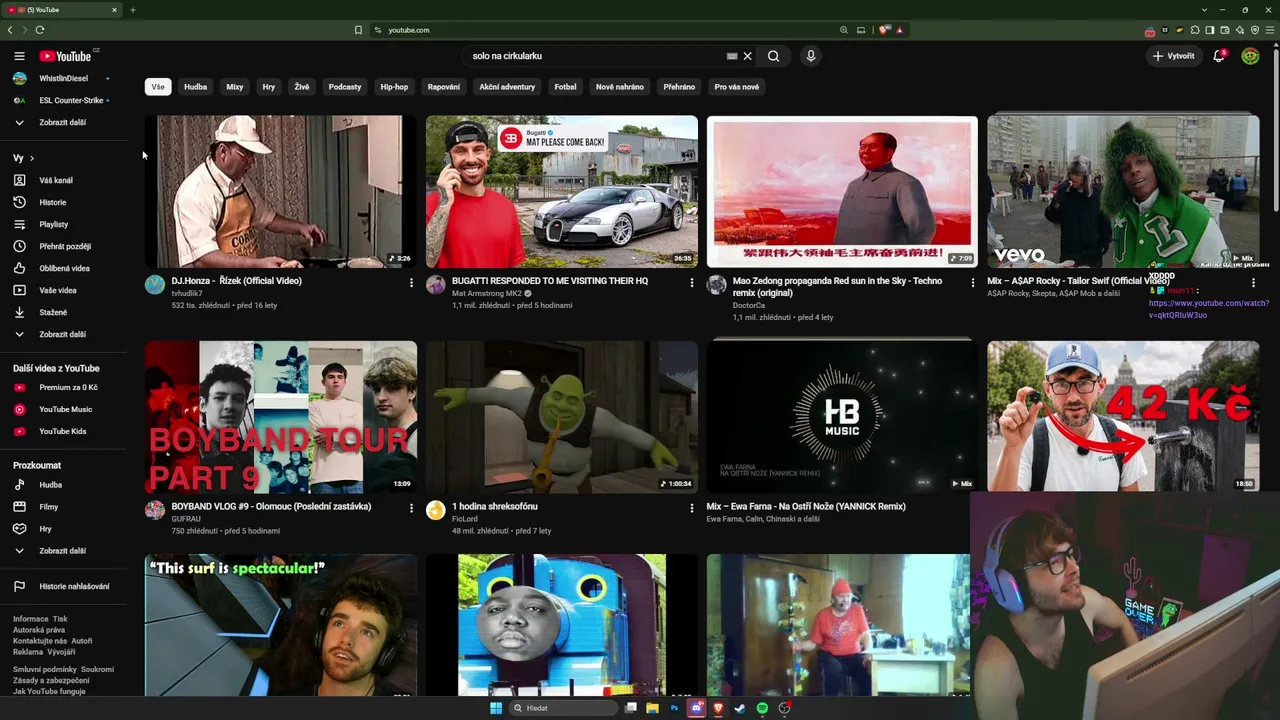Focus the YouTube search input field
Image resolution: width=1280 pixels, height=720 pixels.
pyautogui.click(x=597, y=56)
